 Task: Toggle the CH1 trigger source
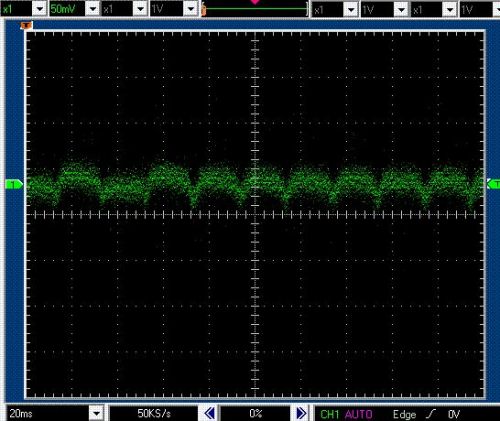click(329, 414)
